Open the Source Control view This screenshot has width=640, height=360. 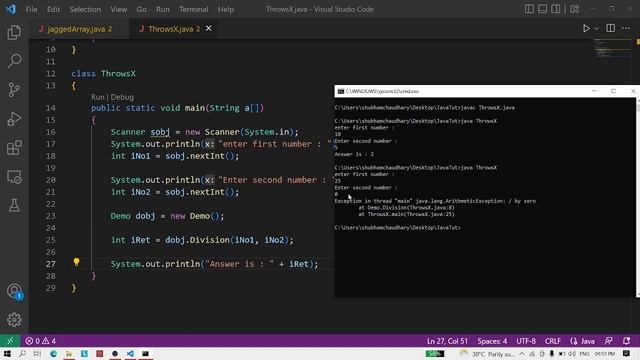[x=14, y=90]
